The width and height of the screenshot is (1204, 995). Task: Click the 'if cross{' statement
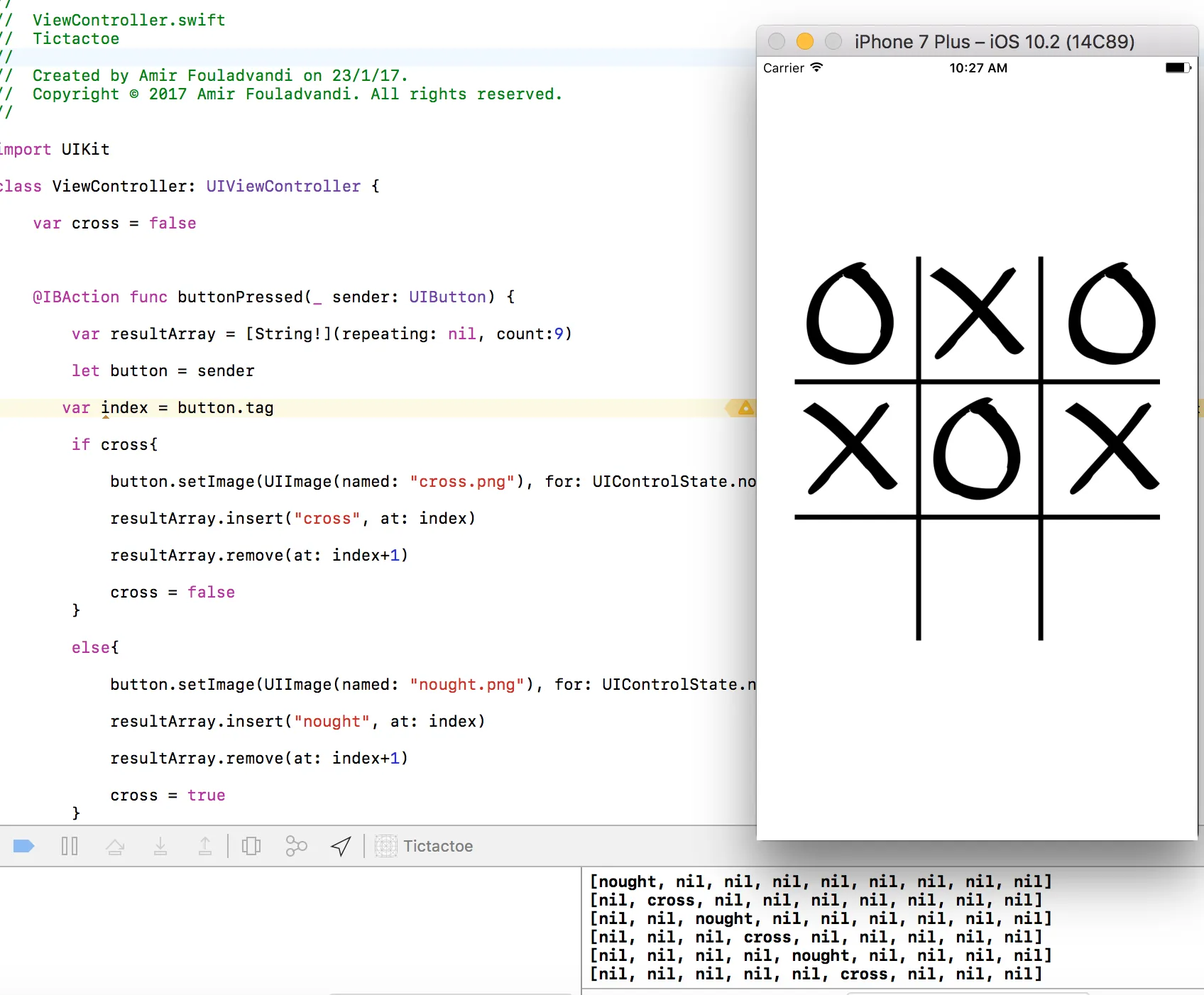(114, 444)
